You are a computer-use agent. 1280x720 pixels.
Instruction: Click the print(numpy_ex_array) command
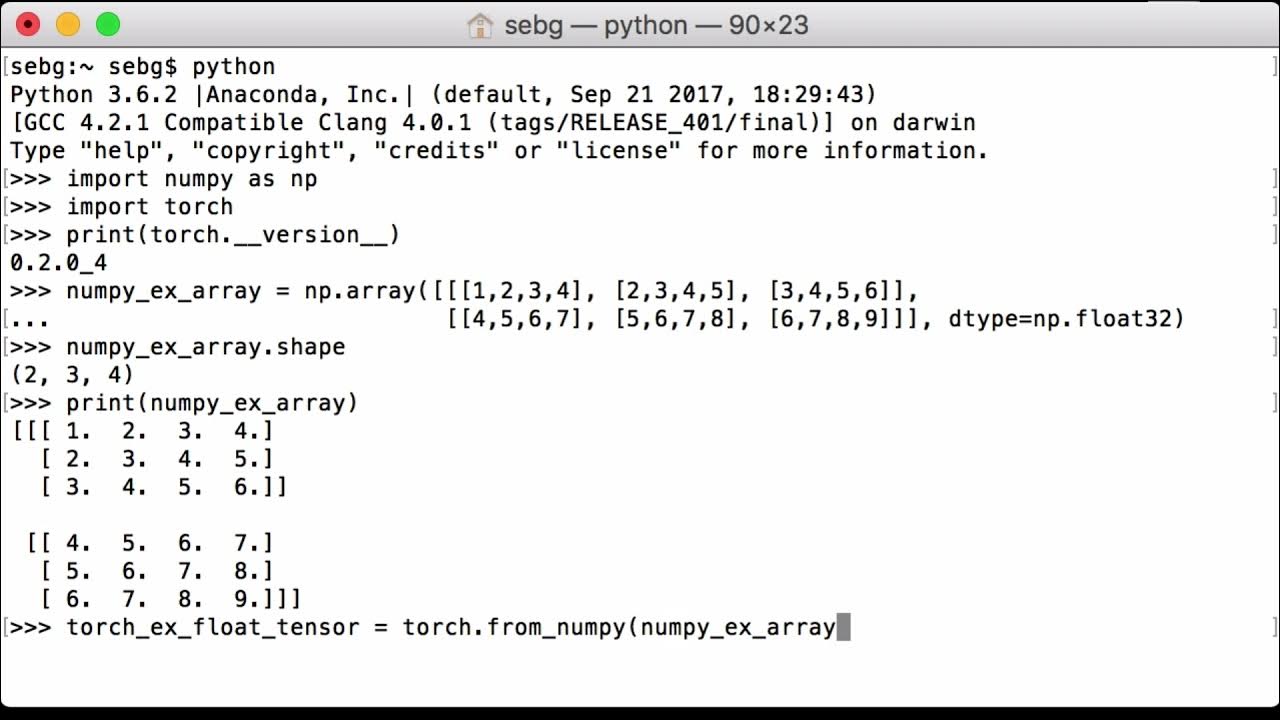coord(212,403)
